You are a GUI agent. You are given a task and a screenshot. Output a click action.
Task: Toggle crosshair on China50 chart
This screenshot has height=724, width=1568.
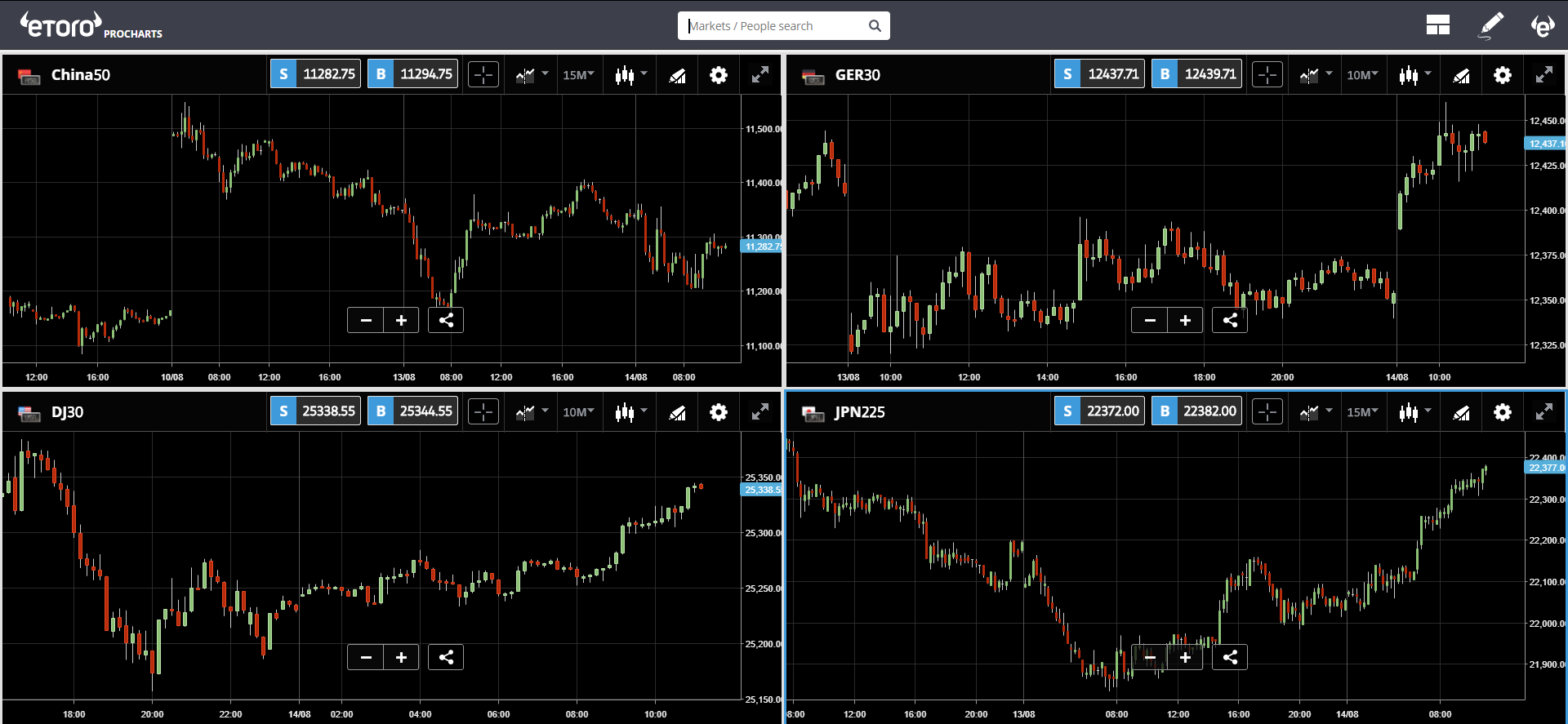(483, 75)
